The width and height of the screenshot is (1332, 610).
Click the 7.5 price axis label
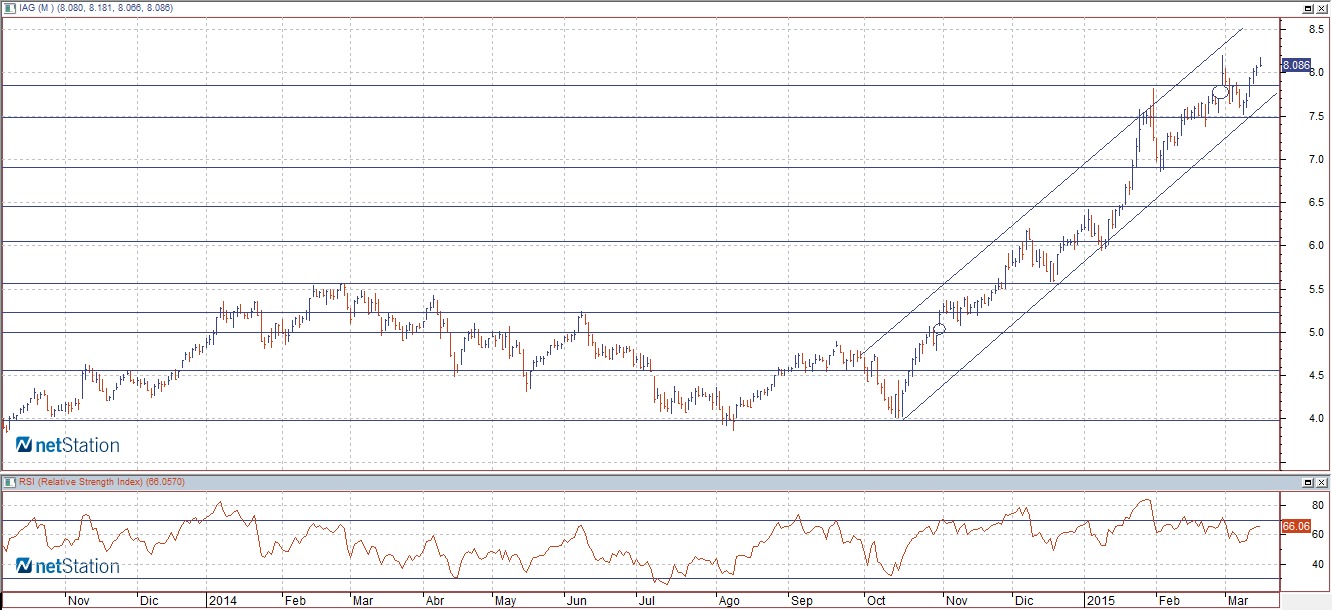coord(1317,117)
